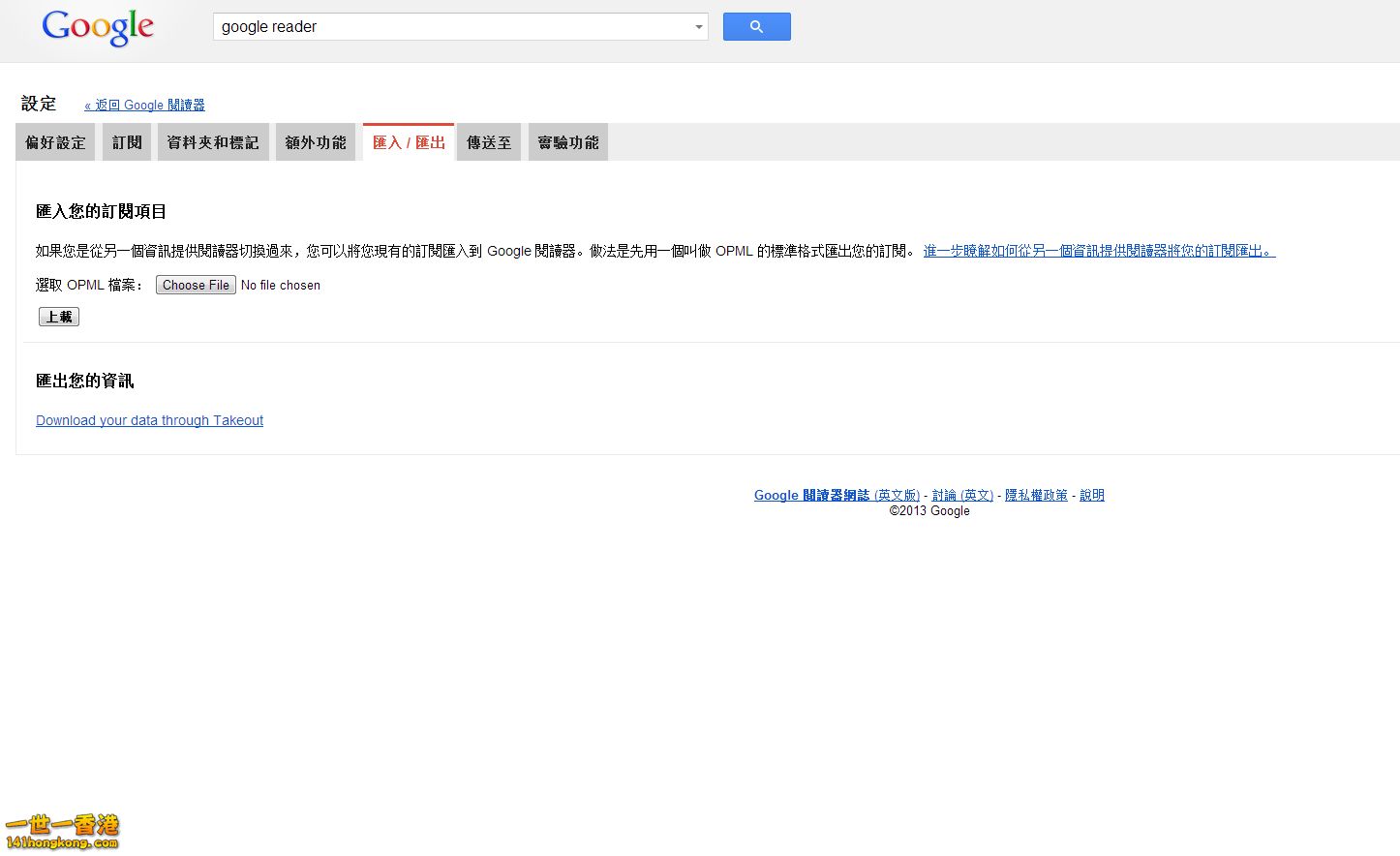Go back via 返回 Google 閱讀器 link
Image resolution: width=1400 pixels, height=856 pixels.
coord(144,106)
